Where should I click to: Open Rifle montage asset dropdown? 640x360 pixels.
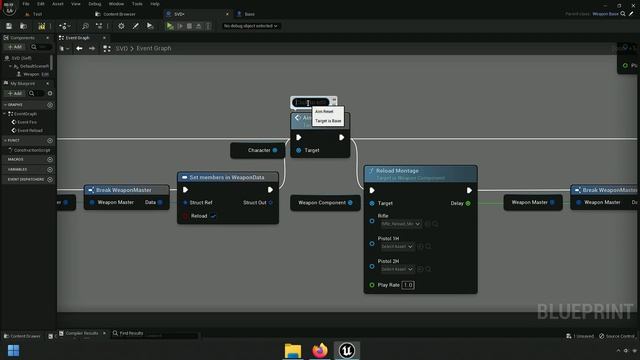coord(400,224)
